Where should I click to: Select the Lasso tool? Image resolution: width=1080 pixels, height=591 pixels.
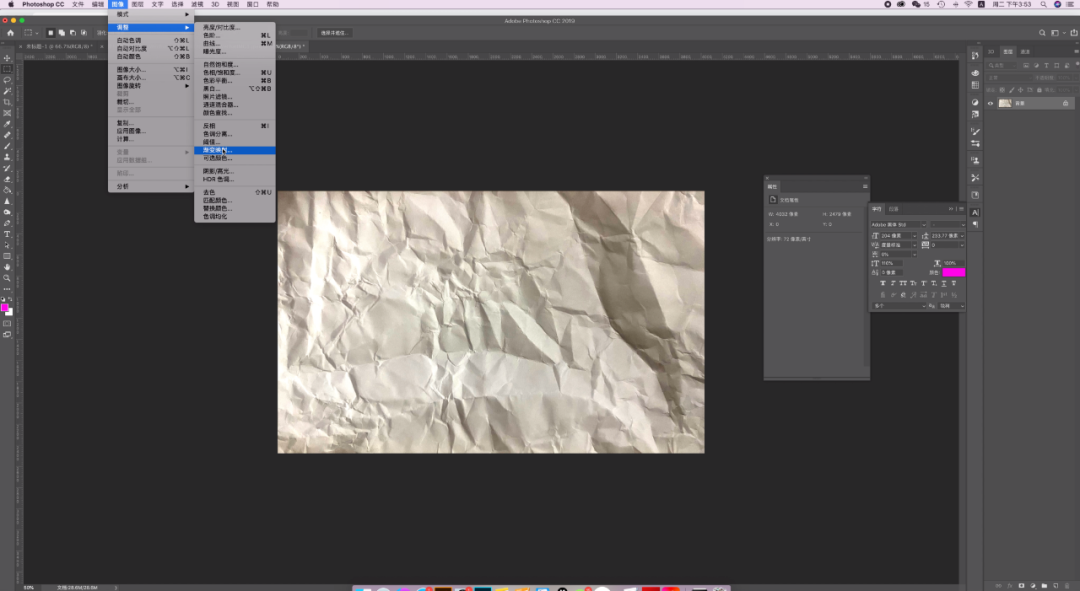point(7,80)
